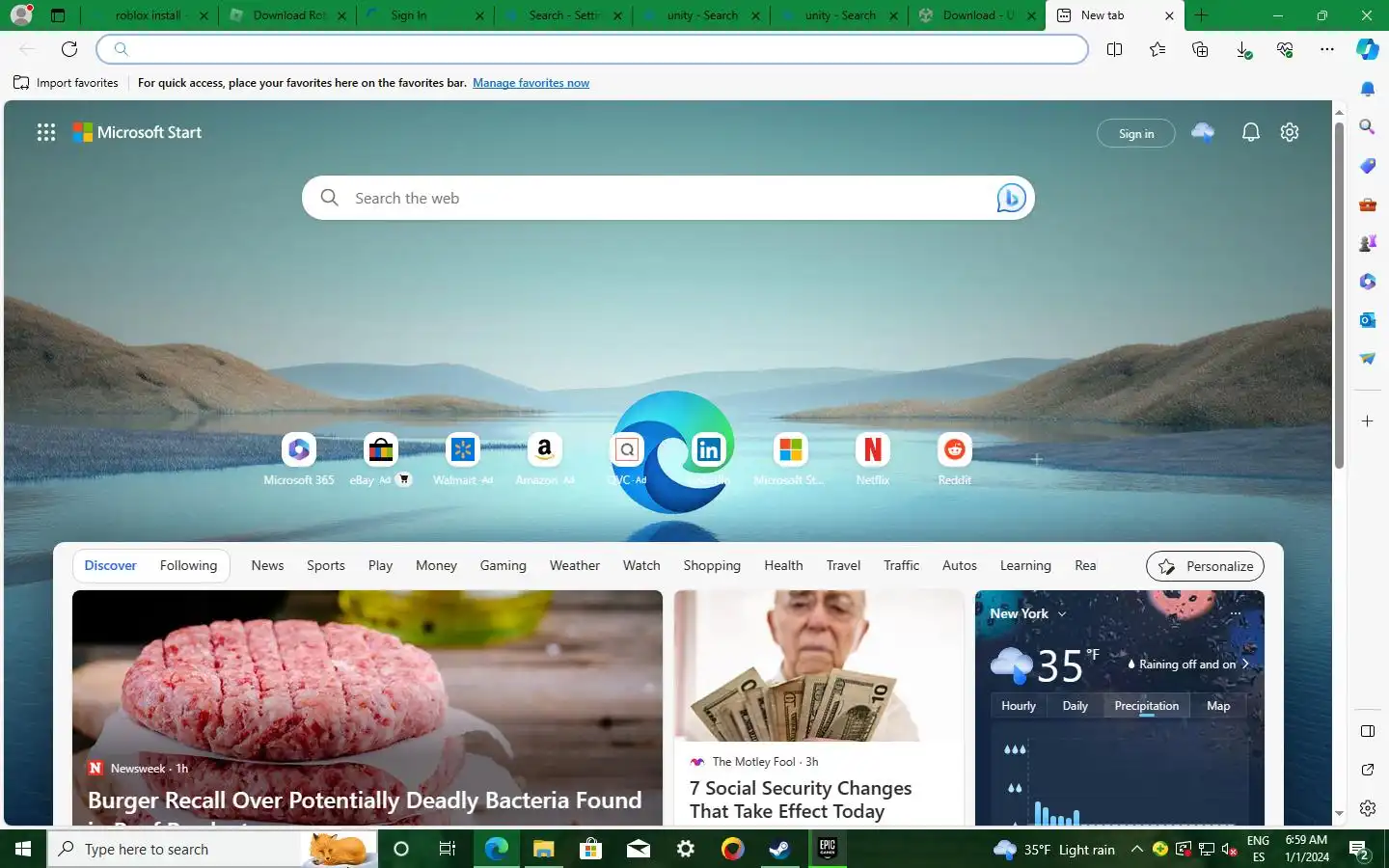Expand Raining off and on details arrow
This screenshot has width=1389, height=868.
pos(1245,664)
